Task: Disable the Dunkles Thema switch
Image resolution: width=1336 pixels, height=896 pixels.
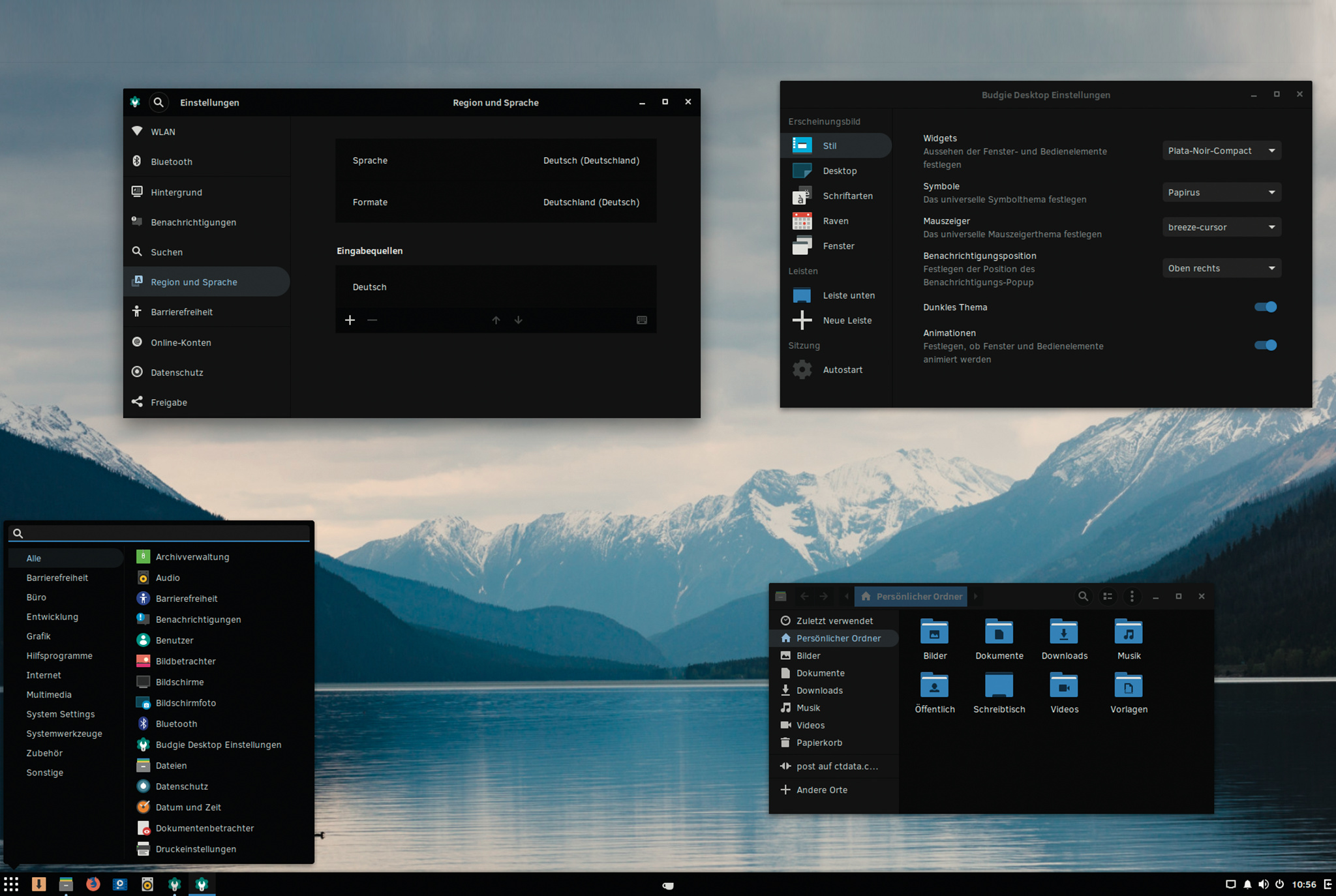Action: 1266,307
